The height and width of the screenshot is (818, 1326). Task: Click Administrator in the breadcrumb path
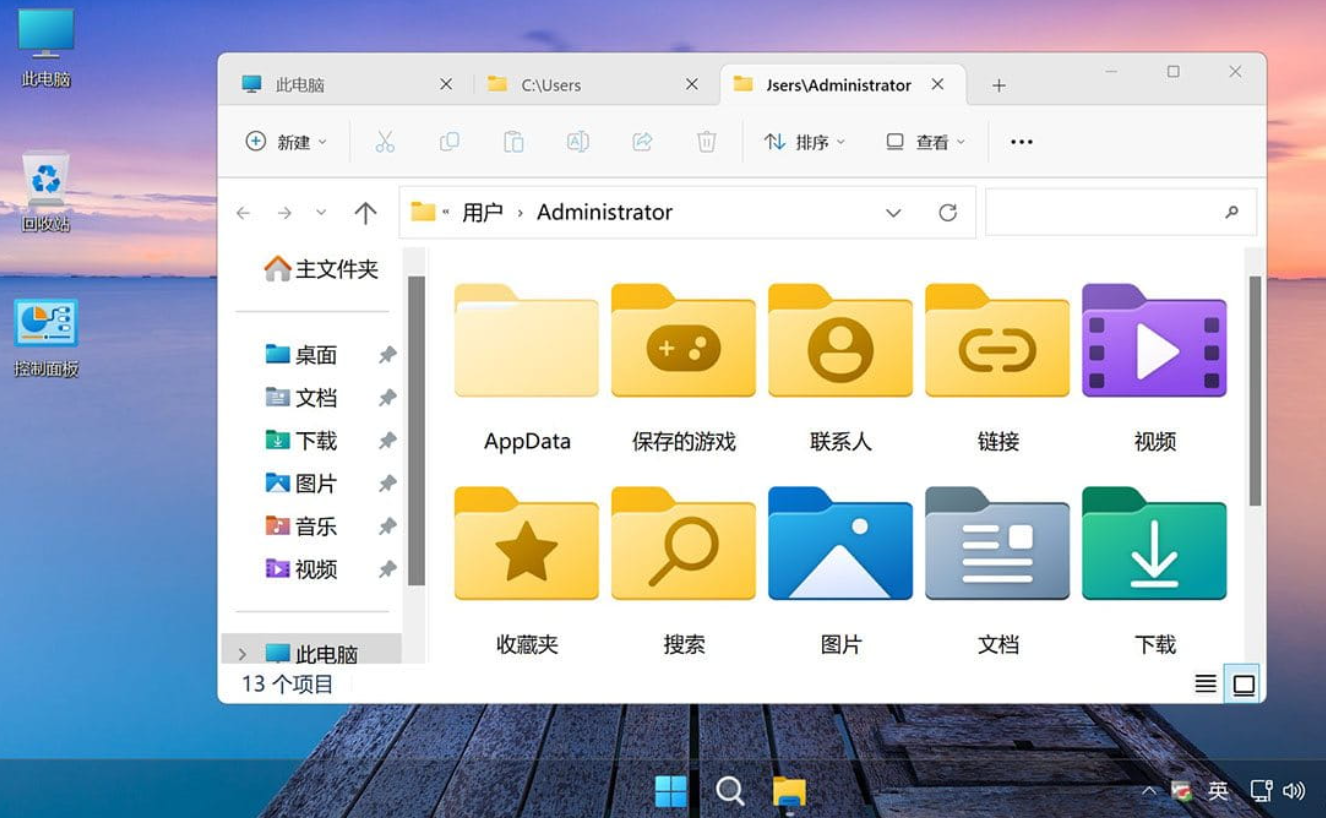tap(604, 212)
